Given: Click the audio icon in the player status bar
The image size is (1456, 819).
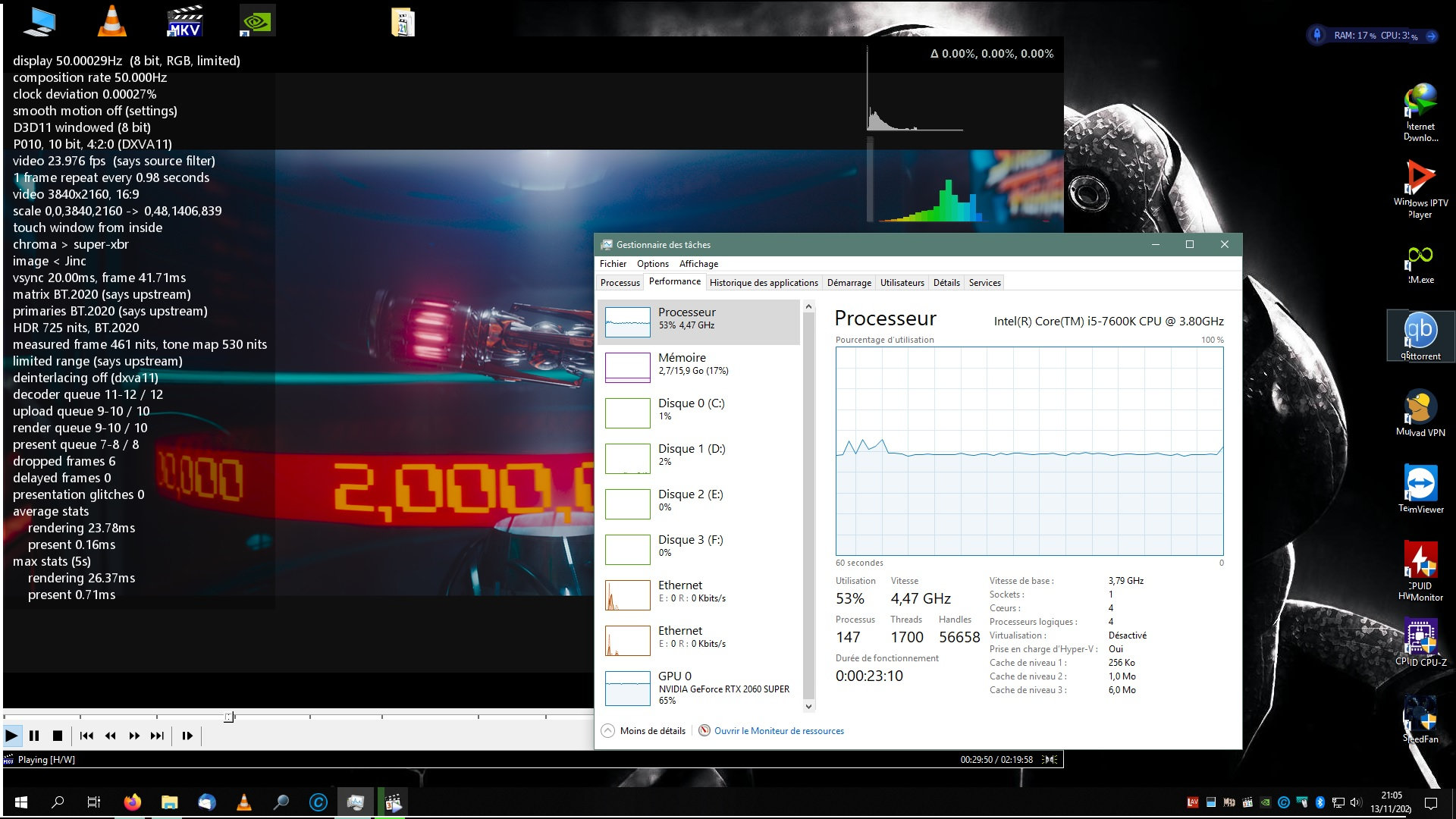Looking at the screenshot, I should click(x=1050, y=759).
